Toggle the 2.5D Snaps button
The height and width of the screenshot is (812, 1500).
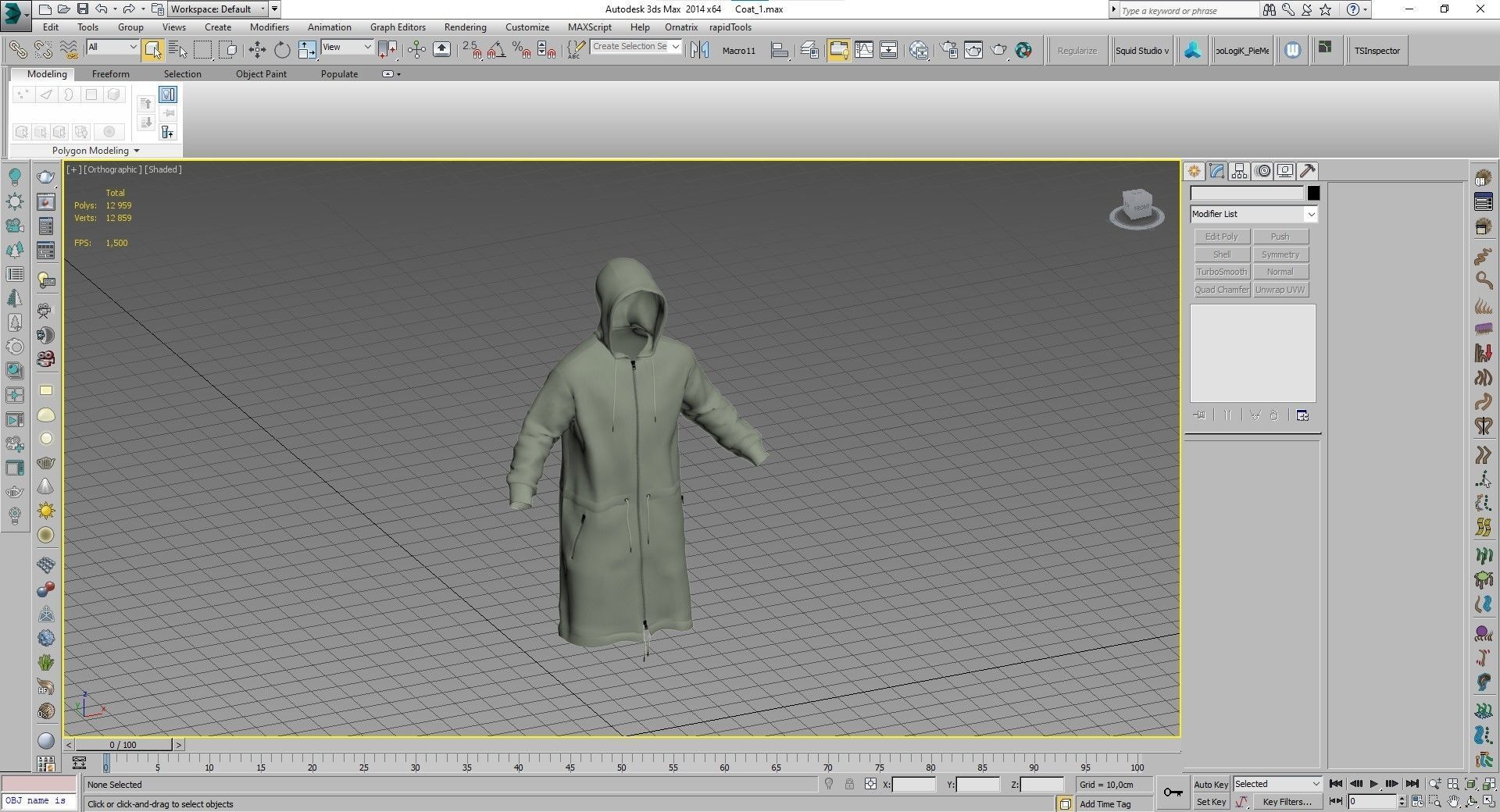click(473, 50)
